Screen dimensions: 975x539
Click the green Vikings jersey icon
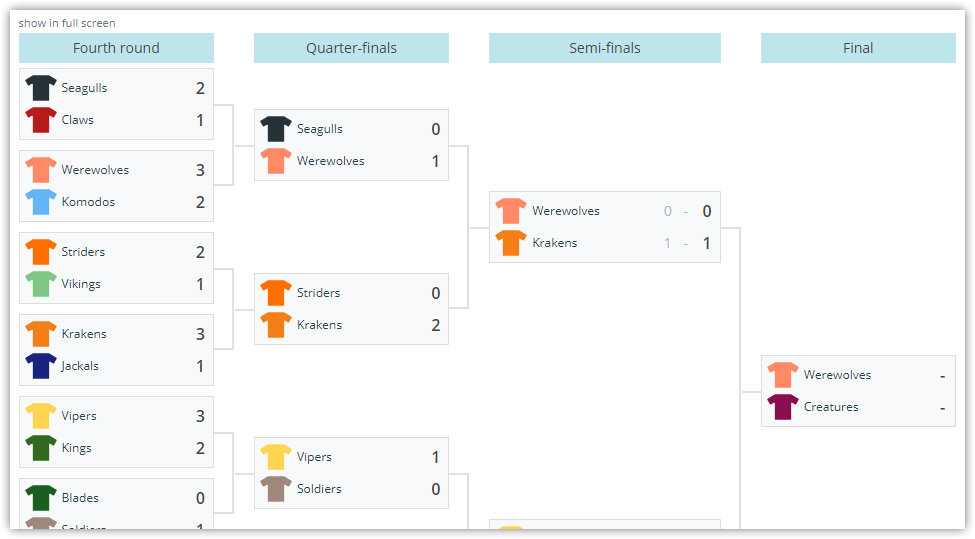tap(41, 284)
